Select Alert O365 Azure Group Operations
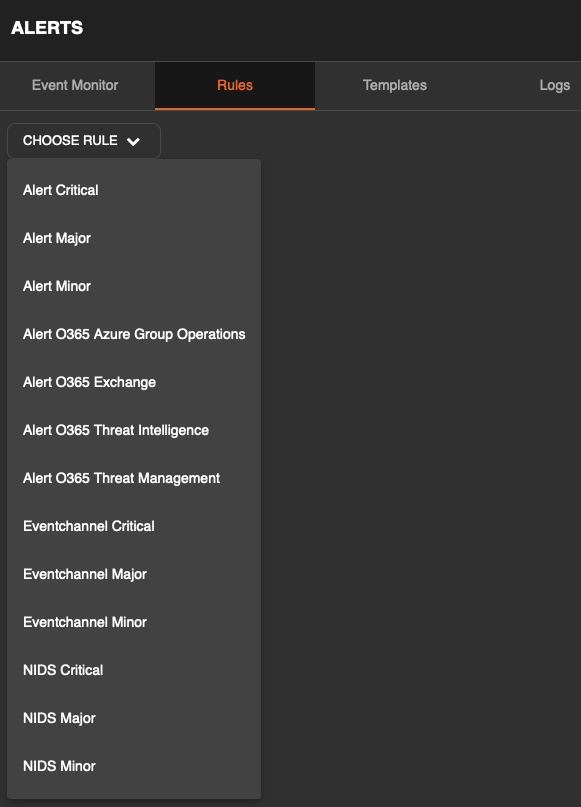 [134, 334]
